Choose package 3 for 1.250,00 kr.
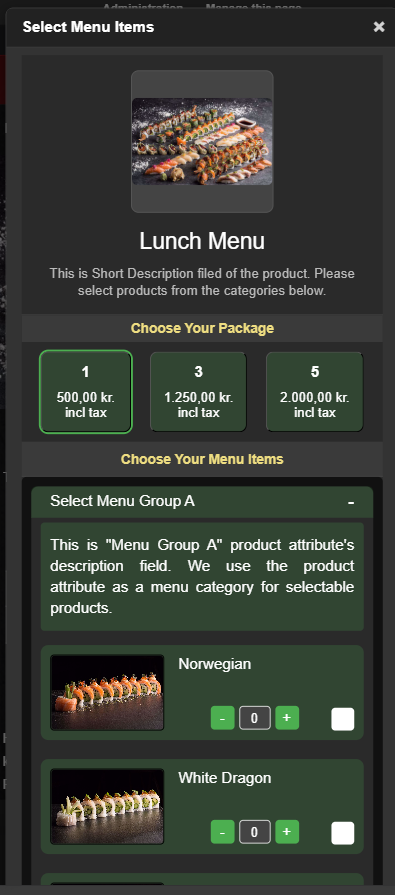 (198, 392)
